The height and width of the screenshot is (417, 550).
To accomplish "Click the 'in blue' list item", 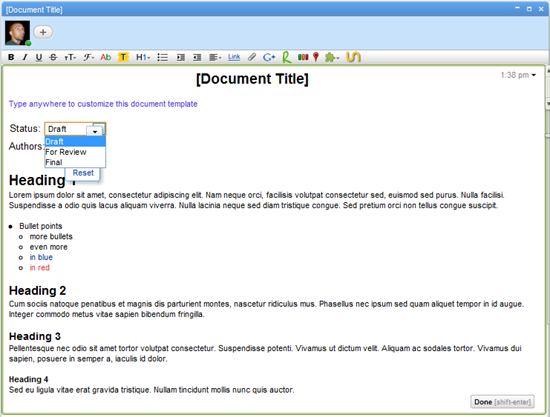I will 41,257.
